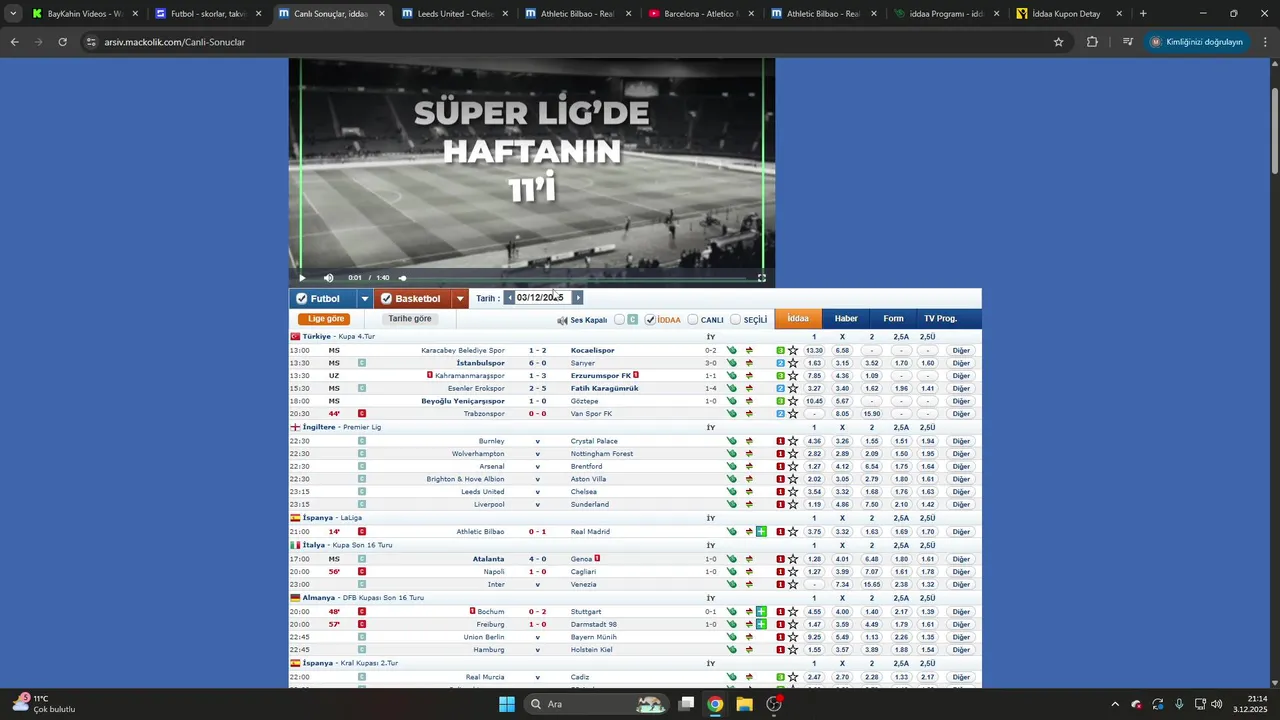Screen dimensions: 1280x720
Task: Open the Windows Start menu
Action: [507, 704]
